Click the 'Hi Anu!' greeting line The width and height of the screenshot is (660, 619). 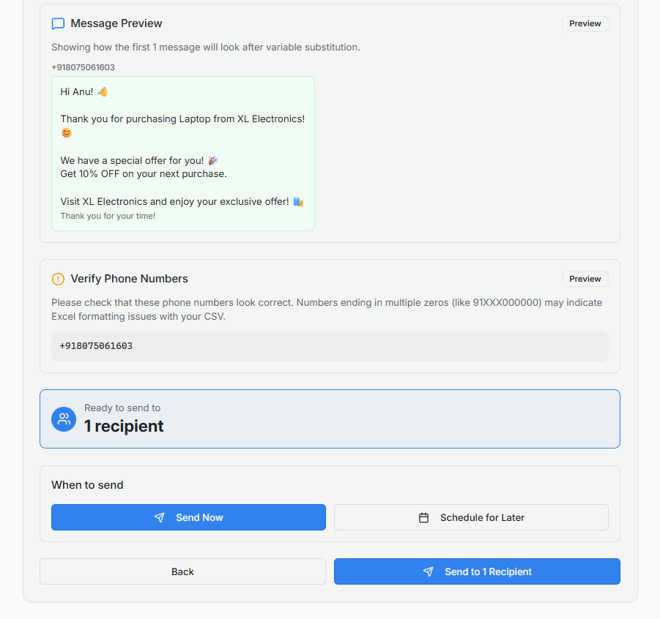tap(84, 92)
